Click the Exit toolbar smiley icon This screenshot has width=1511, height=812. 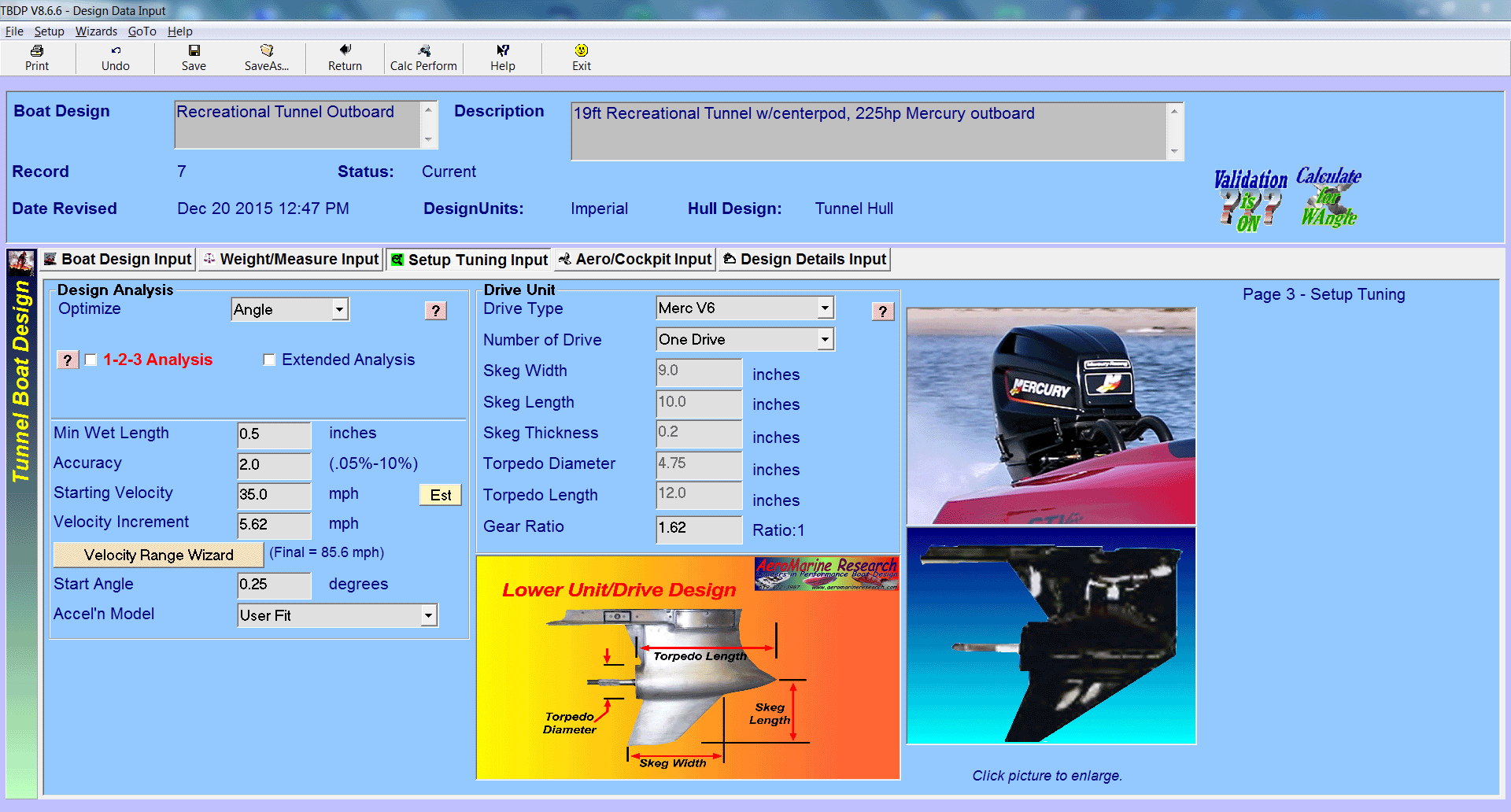(582, 58)
